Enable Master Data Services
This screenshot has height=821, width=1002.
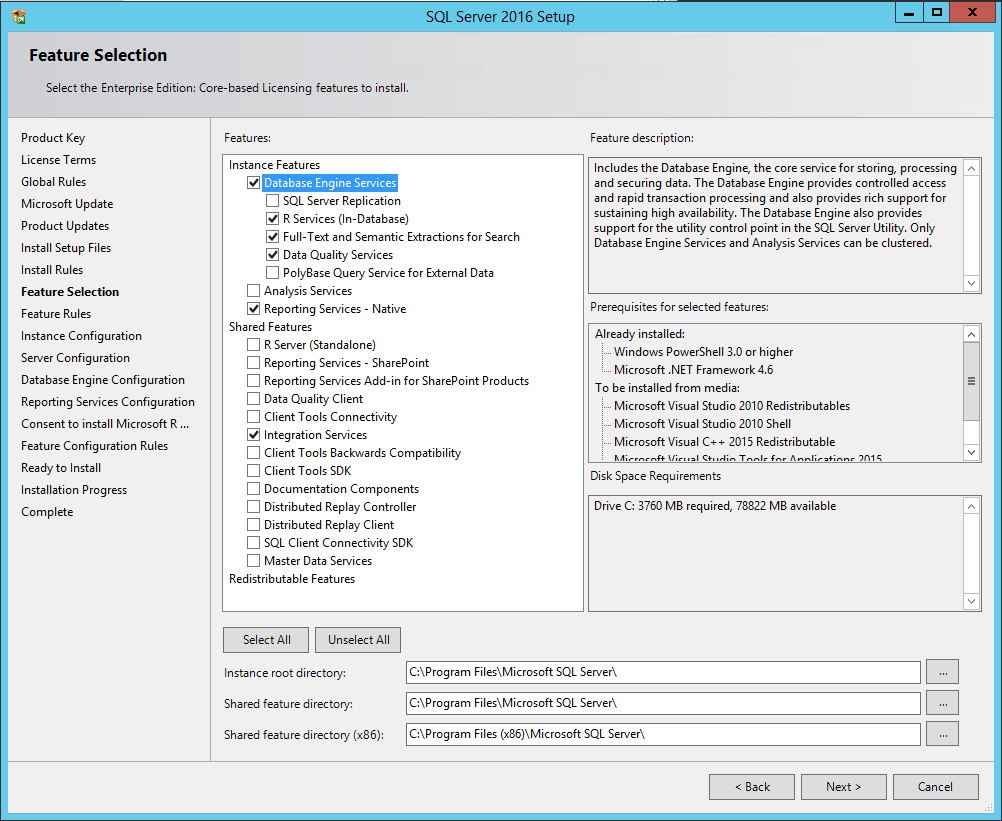click(x=254, y=560)
